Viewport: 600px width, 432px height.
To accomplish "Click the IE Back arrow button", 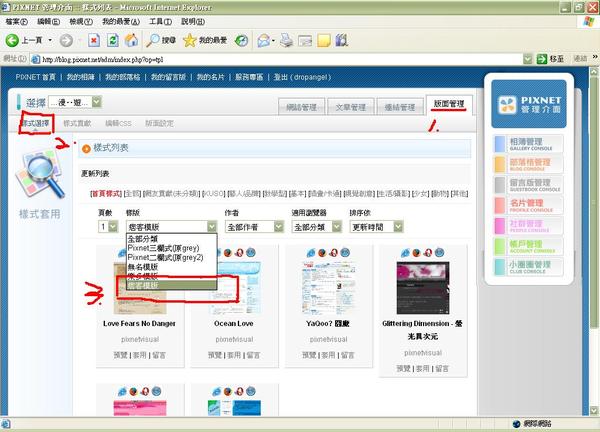I will click(x=12, y=40).
